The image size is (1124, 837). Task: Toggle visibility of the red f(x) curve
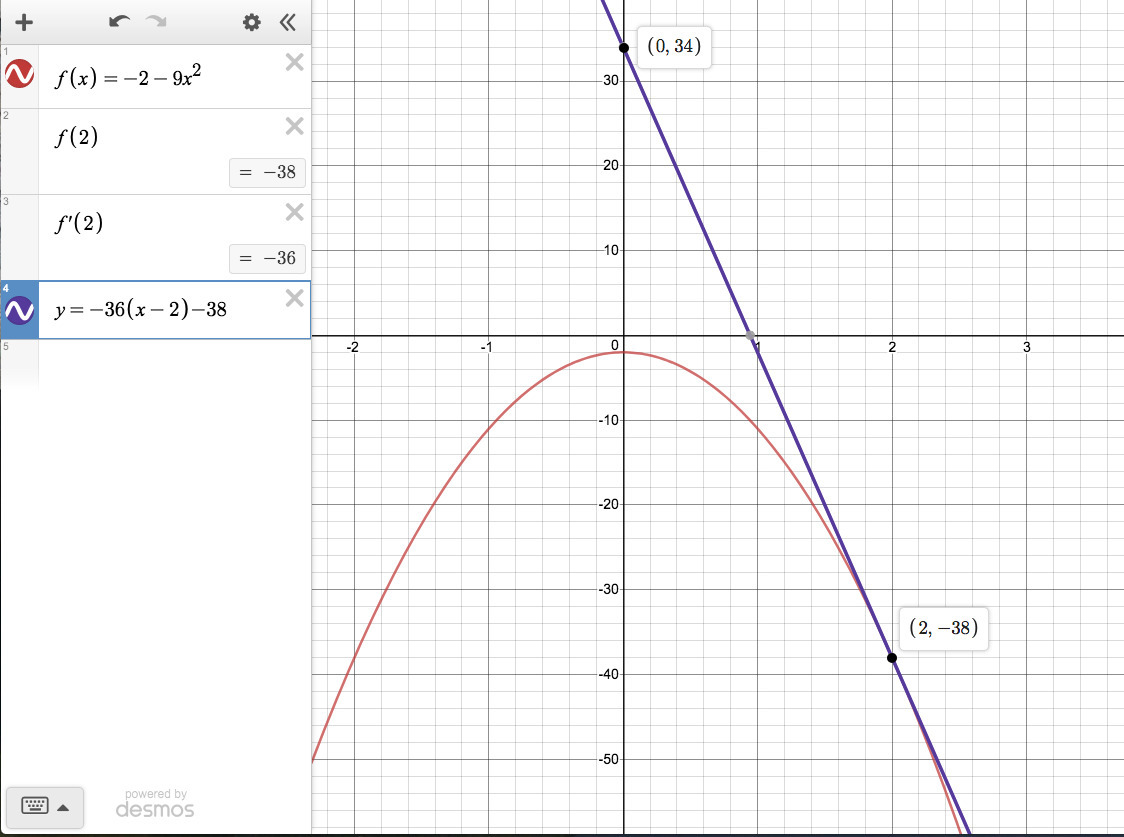pyautogui.click(x=19, y=74)
